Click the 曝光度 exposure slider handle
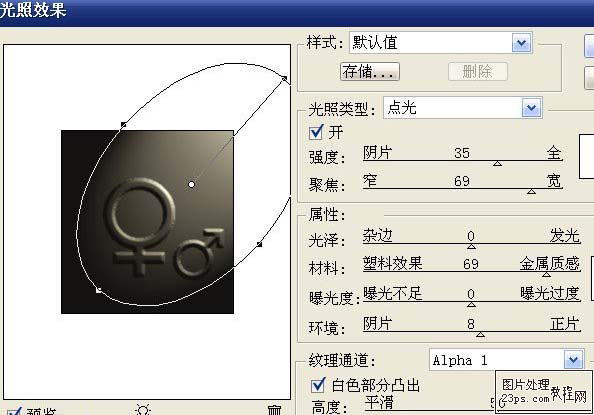The image size is (594, 415). (471, 304)
